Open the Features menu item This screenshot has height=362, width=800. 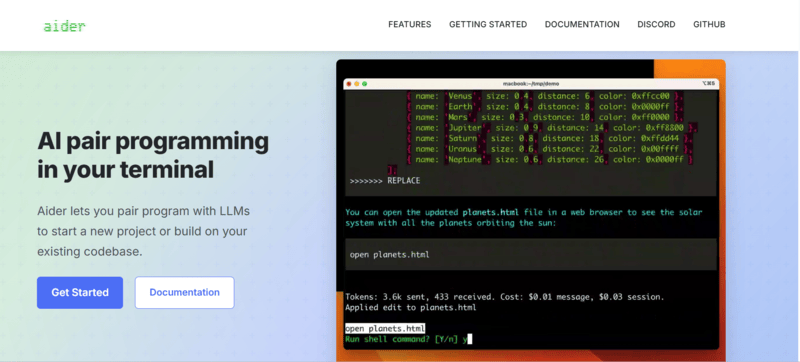[x=409, y=24]
